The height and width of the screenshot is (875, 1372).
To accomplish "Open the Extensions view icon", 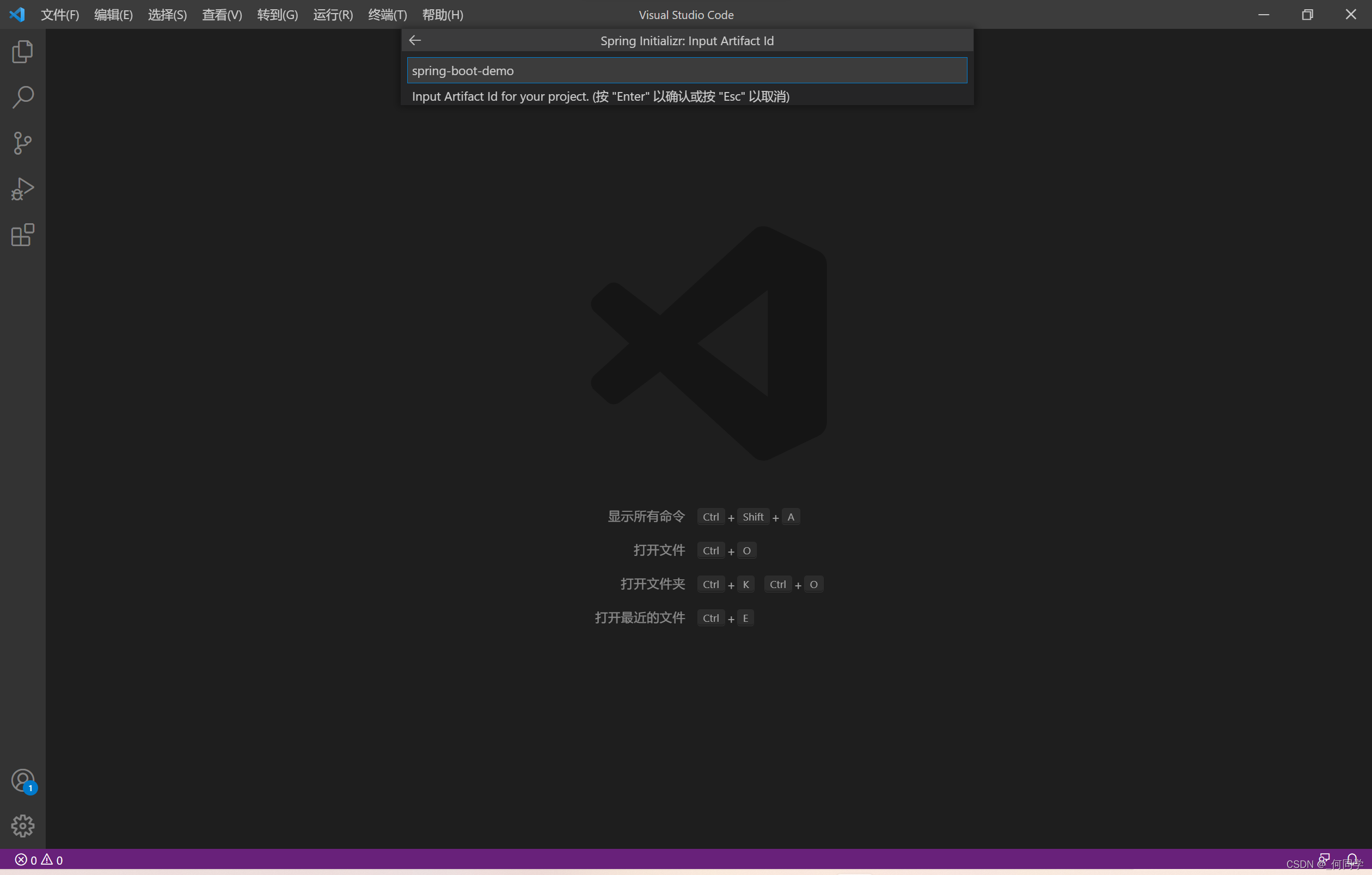I will [x=23, y=235].
